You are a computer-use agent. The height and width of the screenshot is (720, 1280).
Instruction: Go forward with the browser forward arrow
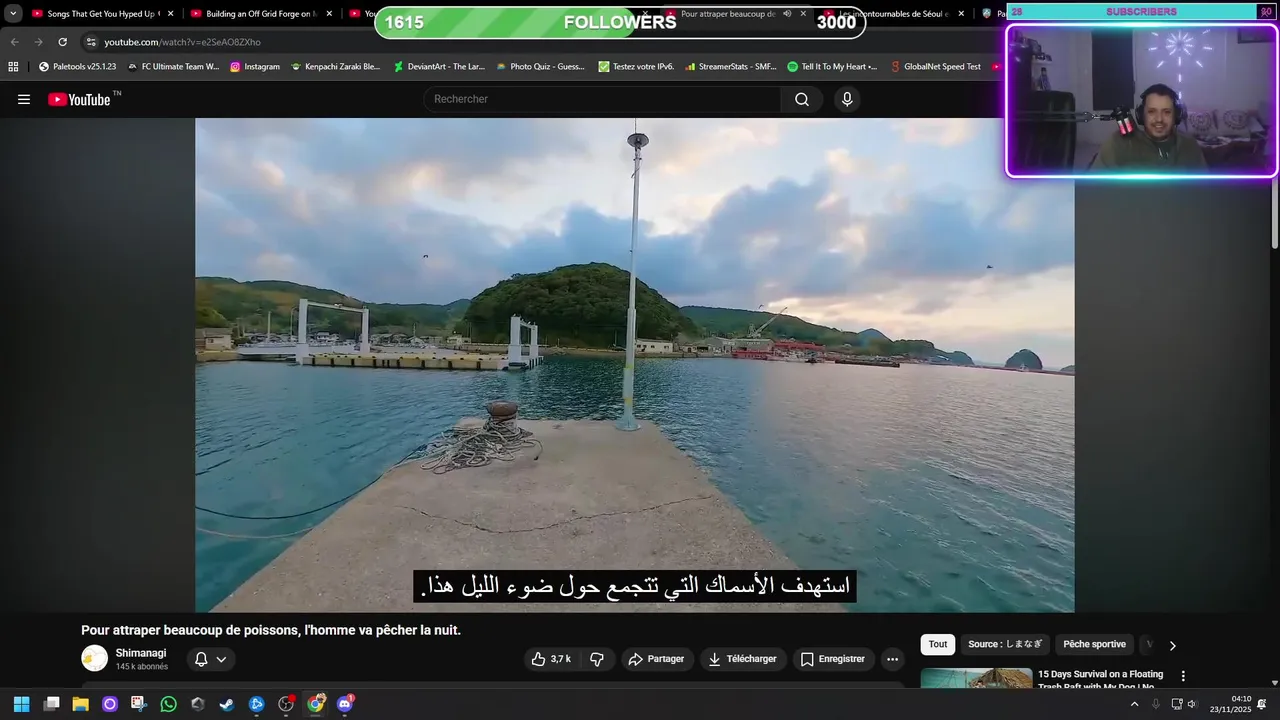[x=38, y=42]
